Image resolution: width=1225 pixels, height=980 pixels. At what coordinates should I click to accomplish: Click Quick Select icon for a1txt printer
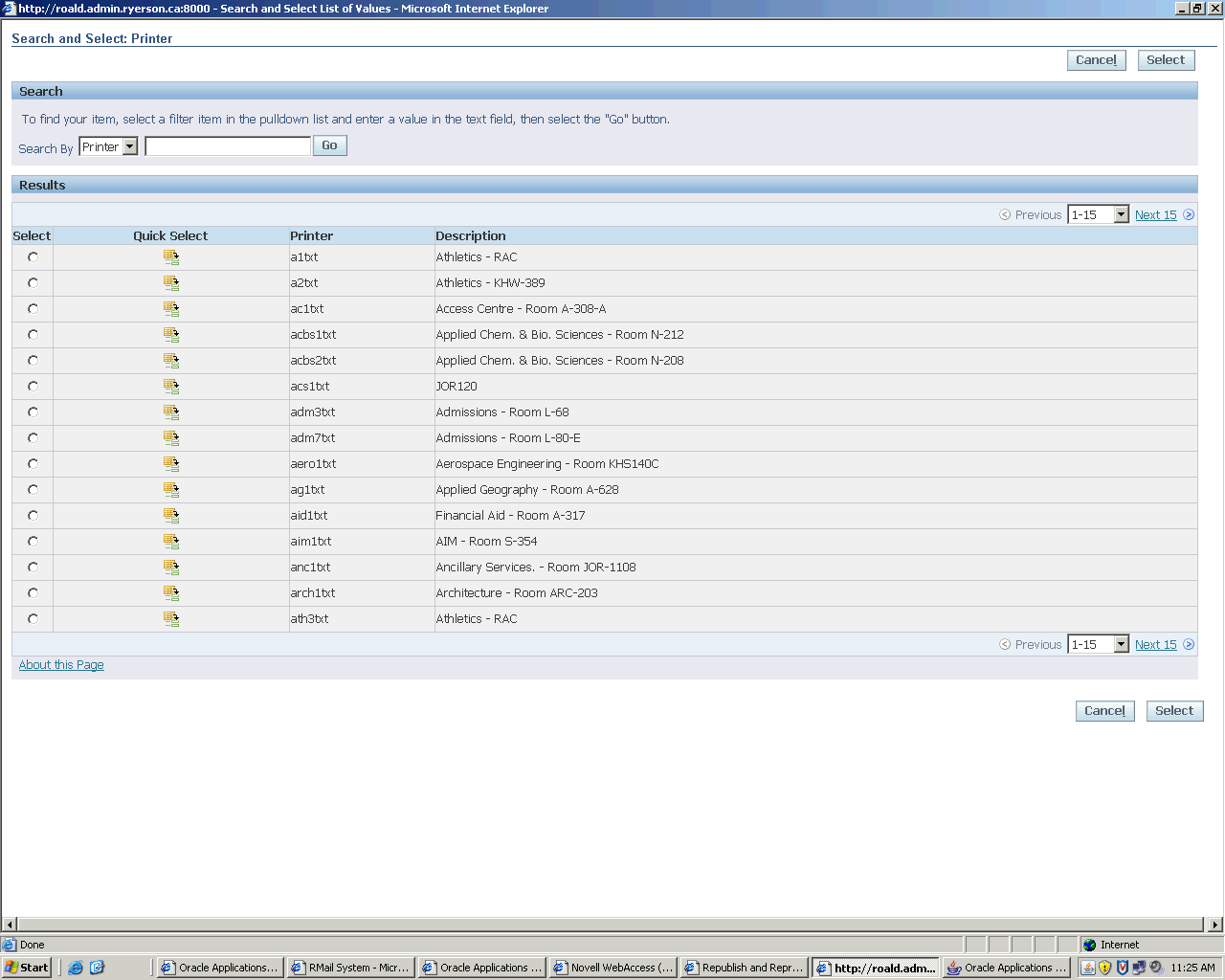(x=171, y=257)
